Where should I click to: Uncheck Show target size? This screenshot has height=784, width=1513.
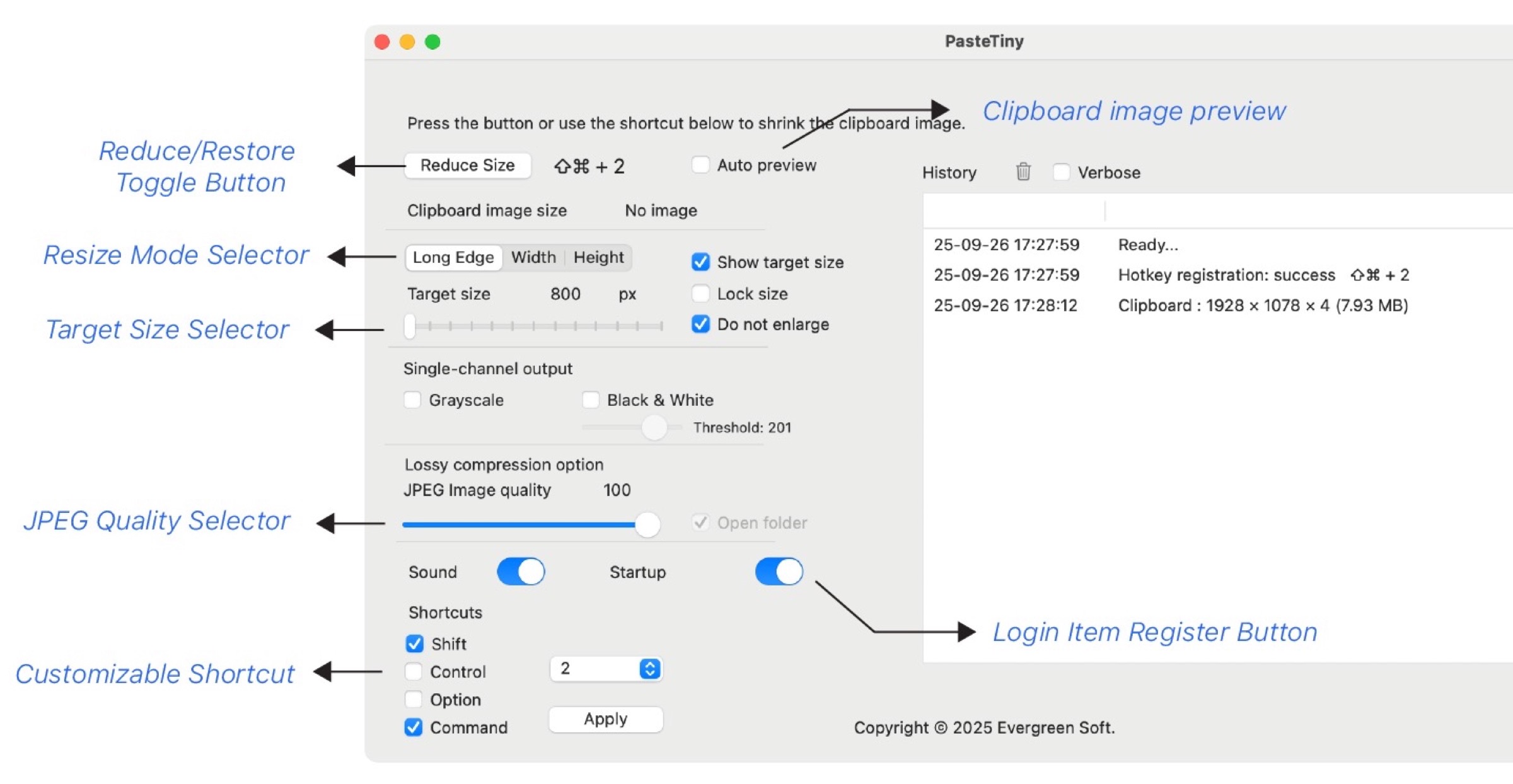click(x=700, y=262)
